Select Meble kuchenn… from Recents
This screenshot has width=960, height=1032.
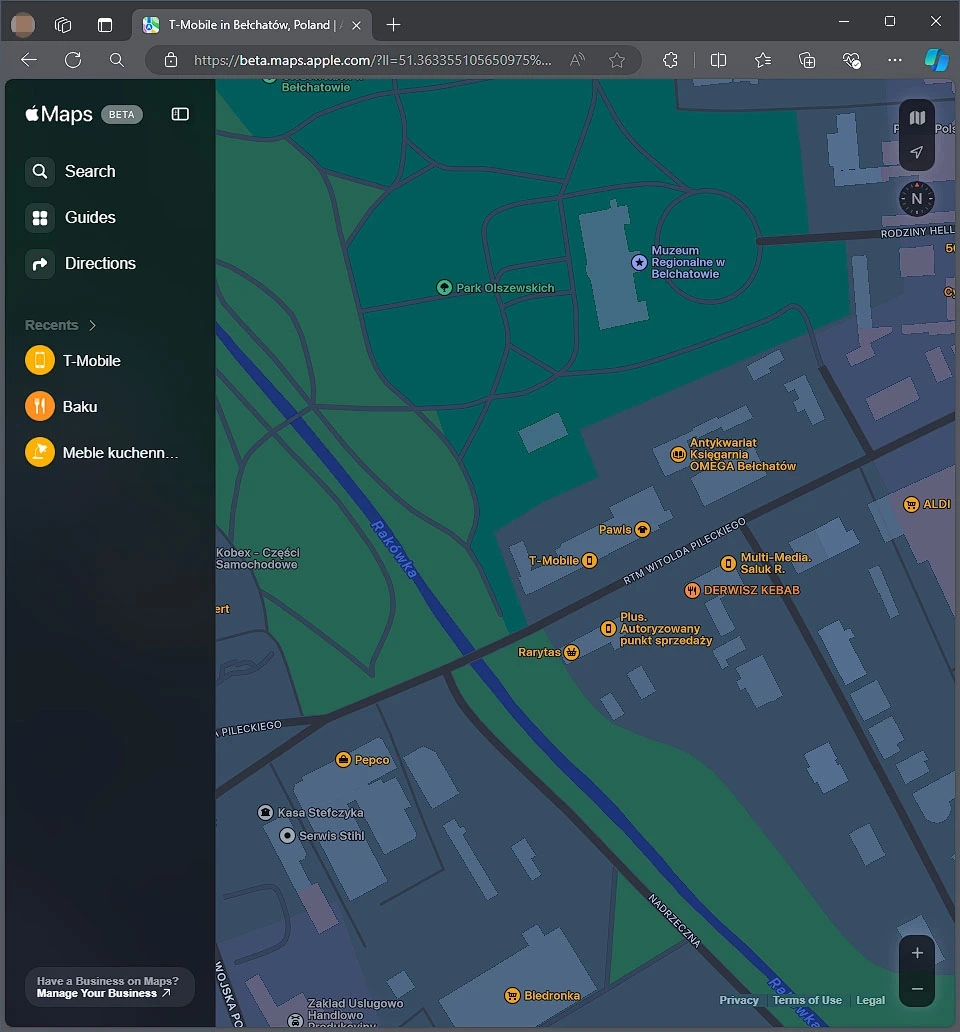pyautogui.click(x=102, y=453)
